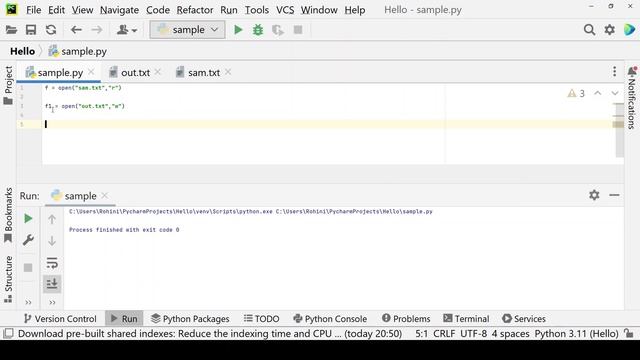Toggle scroll to end in Run console
640x360 pixels.
pyautogui.click(x=52, y=283)
